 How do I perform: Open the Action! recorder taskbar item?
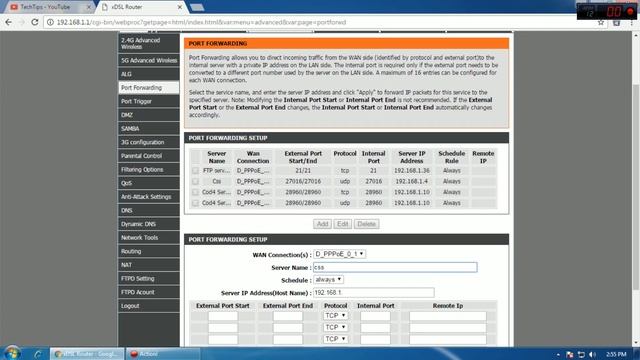(x=162, y=354)
